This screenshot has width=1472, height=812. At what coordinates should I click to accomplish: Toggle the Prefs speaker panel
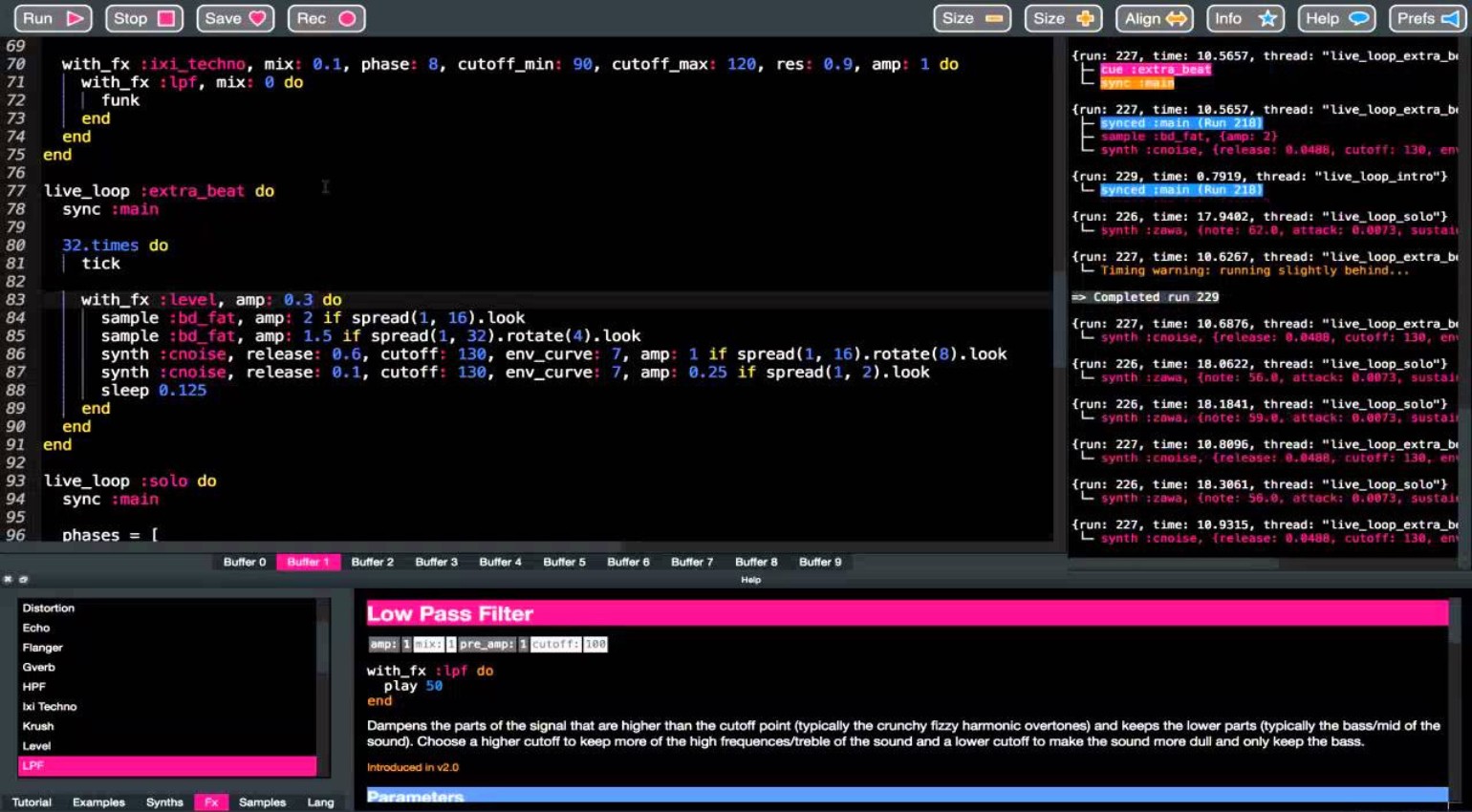(x=1427, y=18)
